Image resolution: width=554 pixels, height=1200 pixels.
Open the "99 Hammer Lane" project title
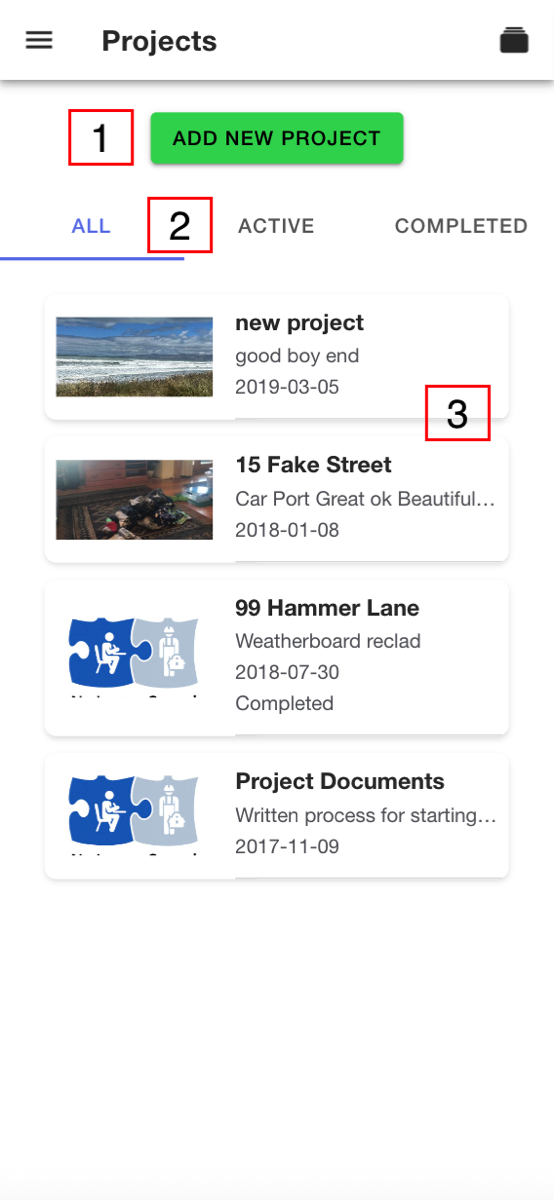point(327,608)
